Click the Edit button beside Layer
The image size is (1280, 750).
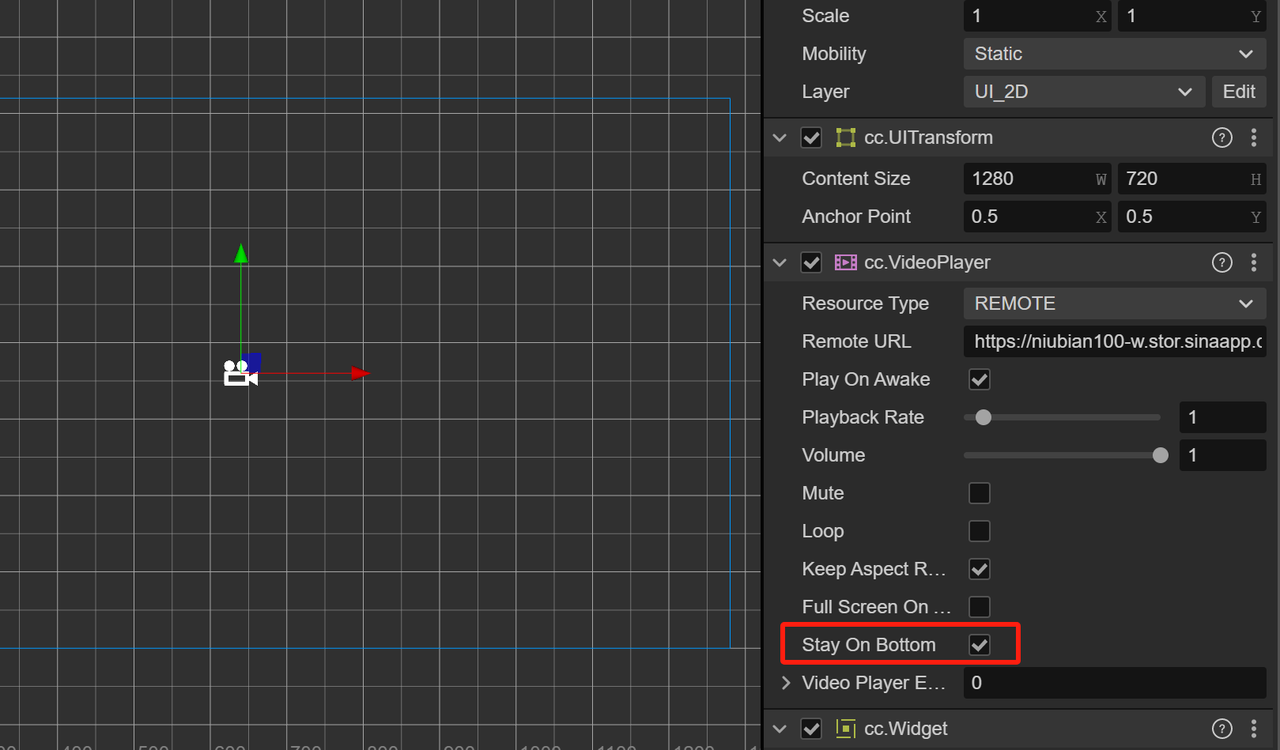[1238, 92]
